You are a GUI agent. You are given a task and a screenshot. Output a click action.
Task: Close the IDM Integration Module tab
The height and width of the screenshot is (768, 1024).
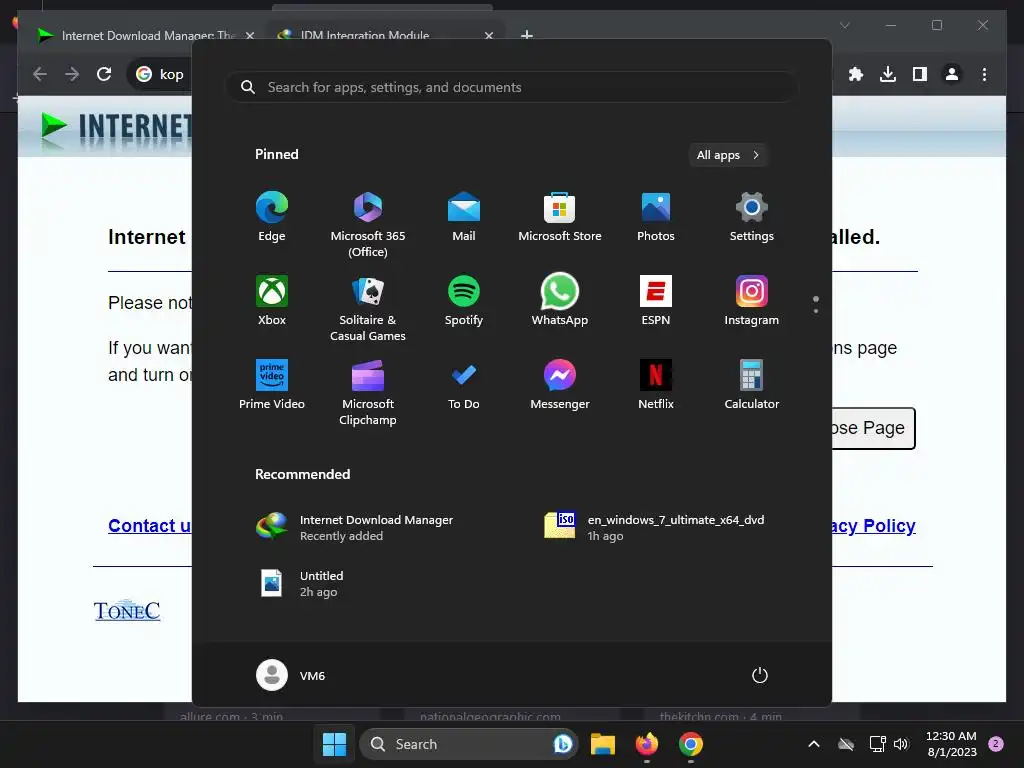(x=488, y=35)
